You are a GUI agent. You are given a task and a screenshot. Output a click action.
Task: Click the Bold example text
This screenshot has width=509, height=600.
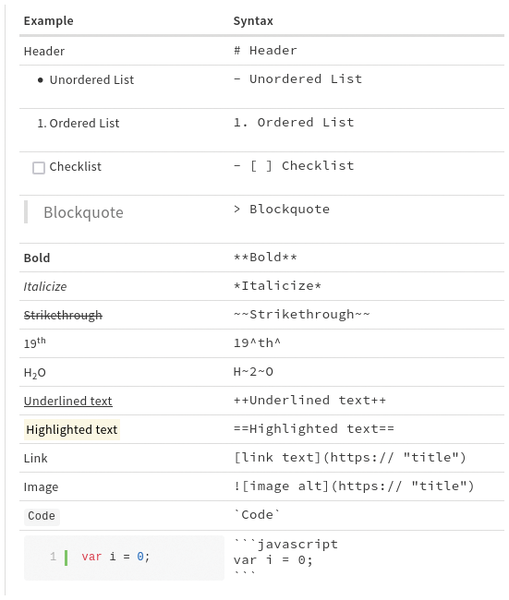click(x=37, y=258)
